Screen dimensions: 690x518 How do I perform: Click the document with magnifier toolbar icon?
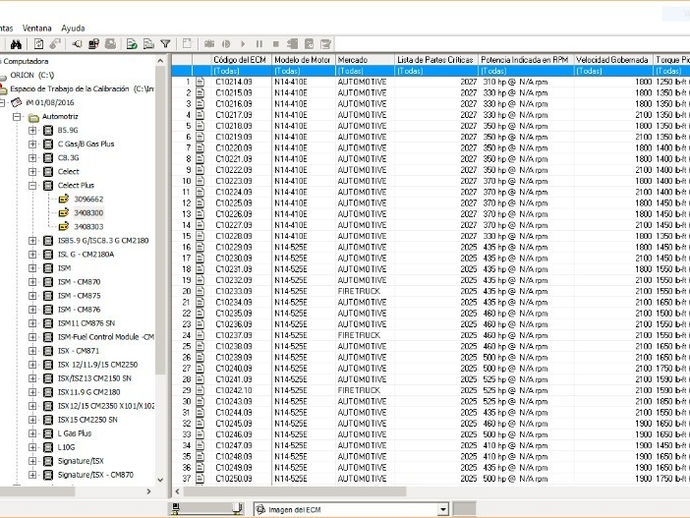point(149,44)
